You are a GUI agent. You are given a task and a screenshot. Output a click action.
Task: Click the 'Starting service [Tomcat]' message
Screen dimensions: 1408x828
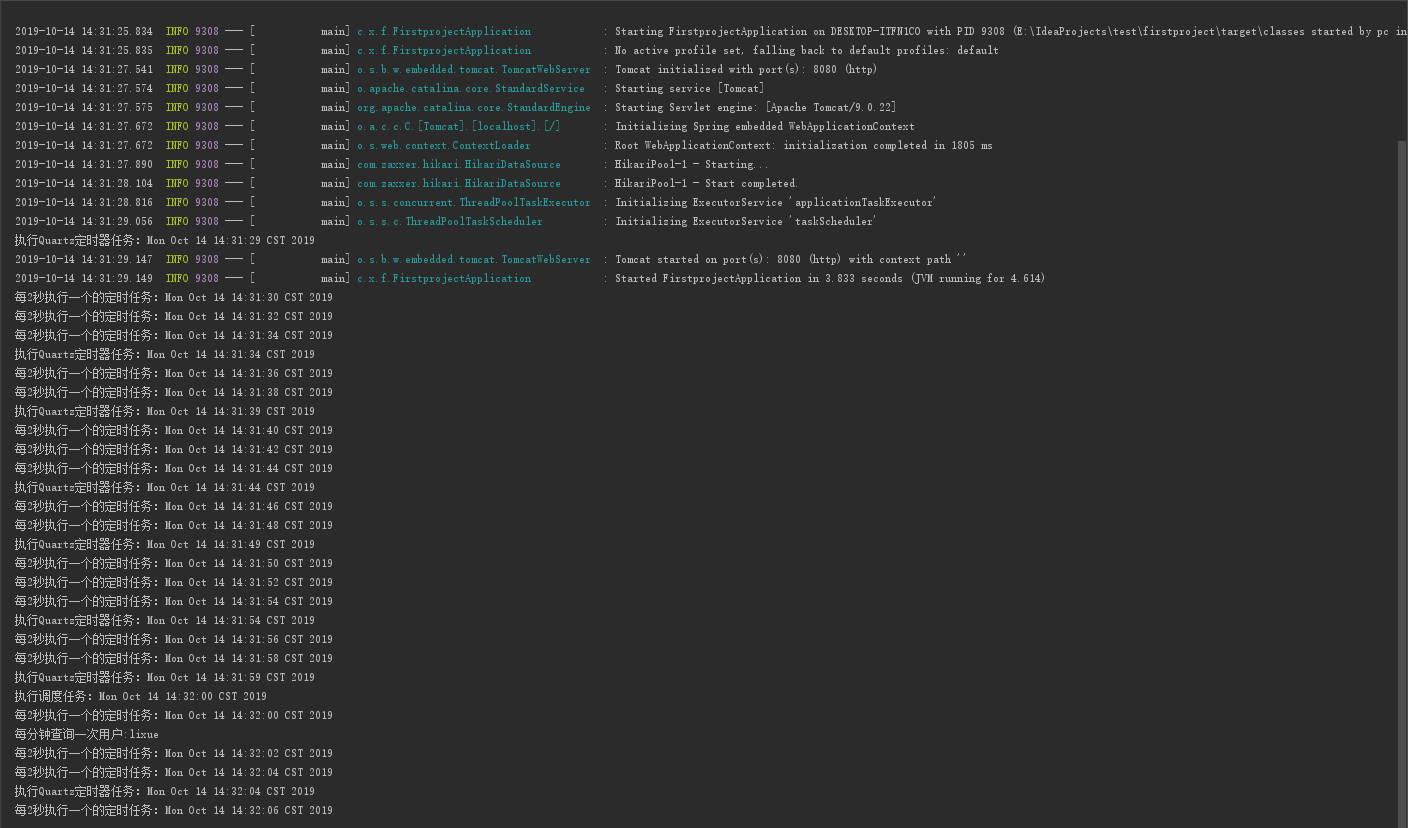point(690,89)
